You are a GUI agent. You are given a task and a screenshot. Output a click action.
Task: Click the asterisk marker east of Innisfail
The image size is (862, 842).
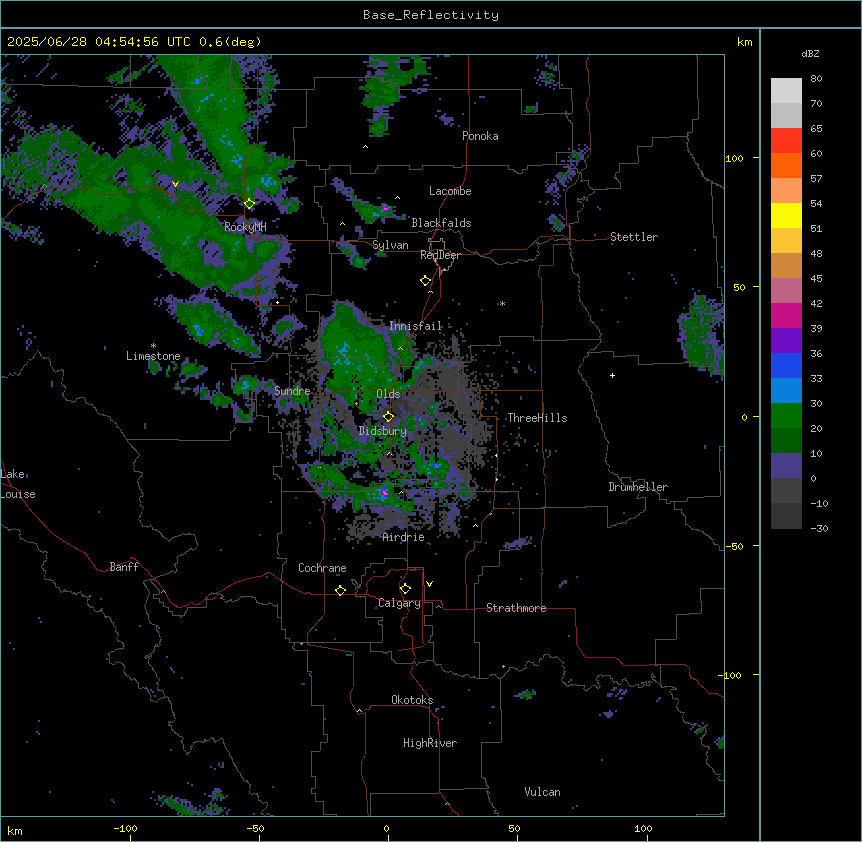pos(502,303)
